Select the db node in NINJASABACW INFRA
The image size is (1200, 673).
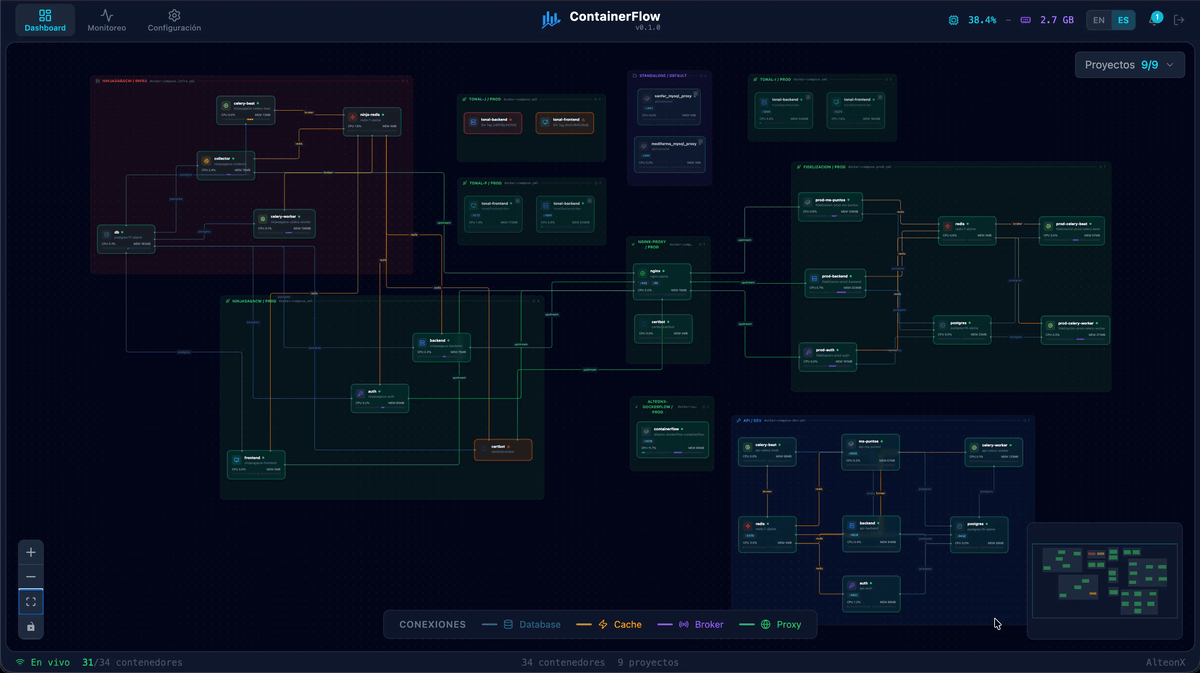[x=126, y=237]
